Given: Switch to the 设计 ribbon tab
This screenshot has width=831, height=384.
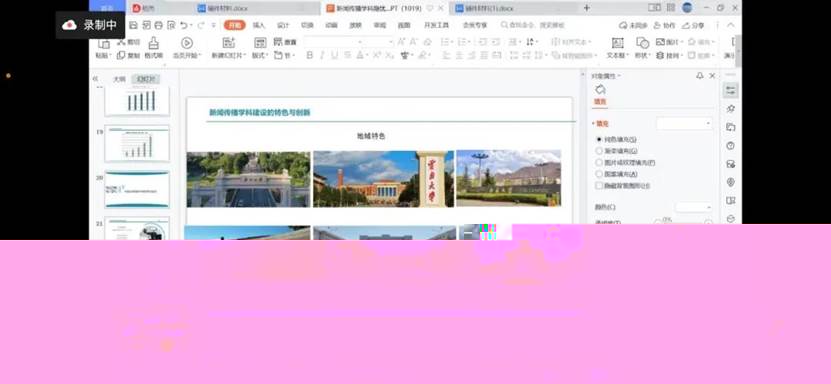Looking at the screenshot, I should tap(283, 25).
